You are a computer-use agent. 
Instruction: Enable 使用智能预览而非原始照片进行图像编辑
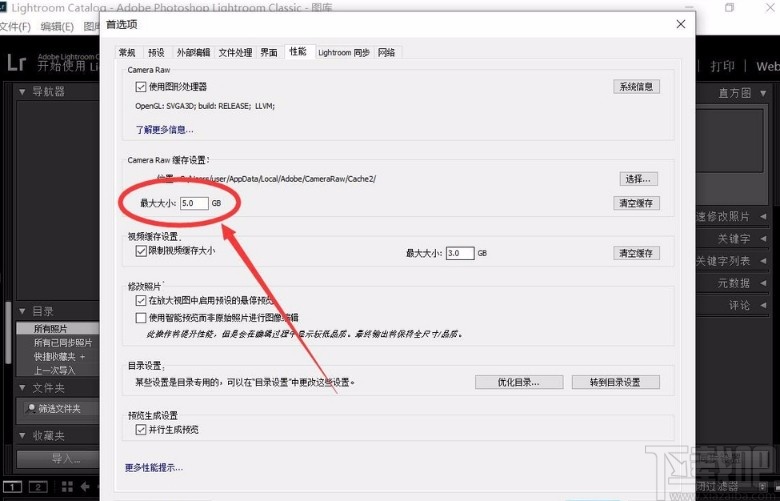pyautogui.click(x=141, y=317)
